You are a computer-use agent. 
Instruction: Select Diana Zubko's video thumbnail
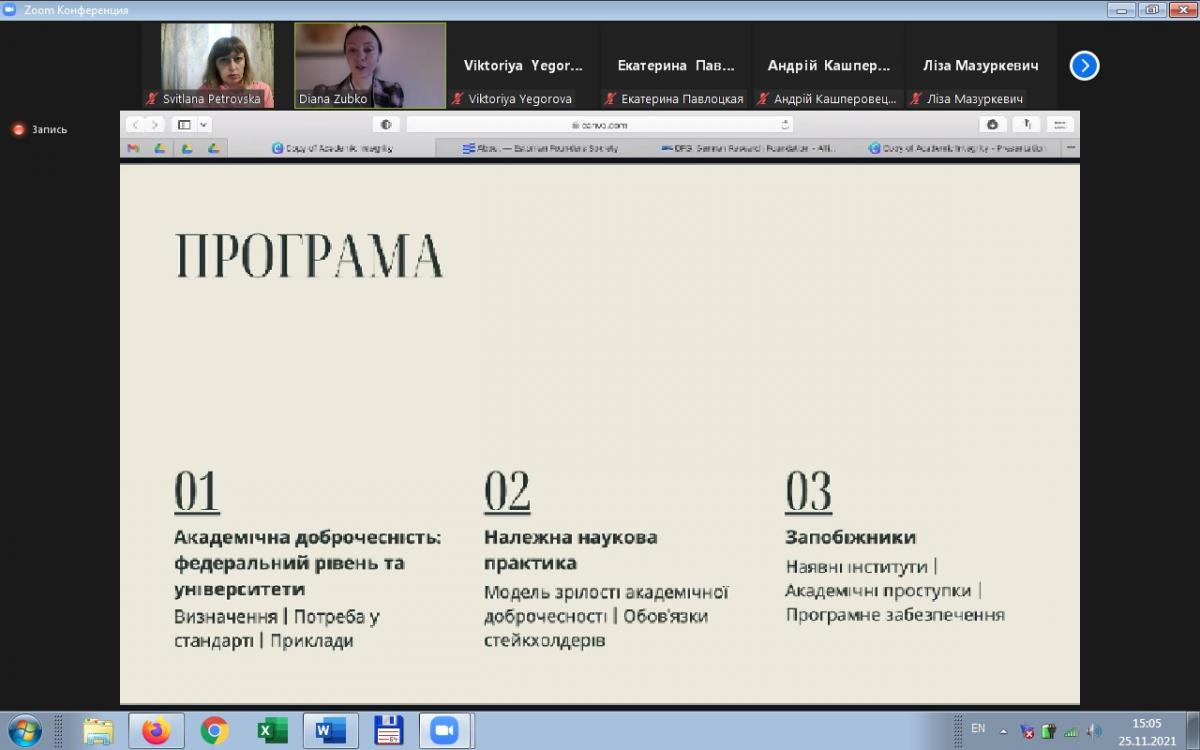(370, 65)
